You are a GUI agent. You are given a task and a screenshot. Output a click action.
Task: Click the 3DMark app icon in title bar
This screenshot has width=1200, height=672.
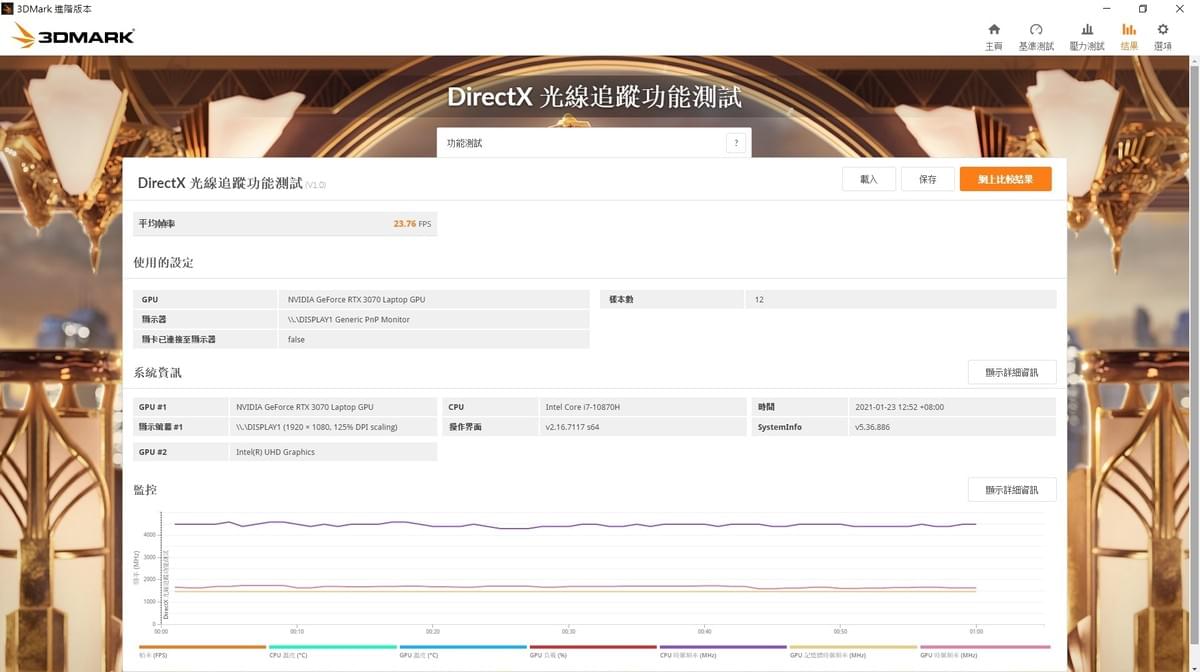tap(8, 8)
